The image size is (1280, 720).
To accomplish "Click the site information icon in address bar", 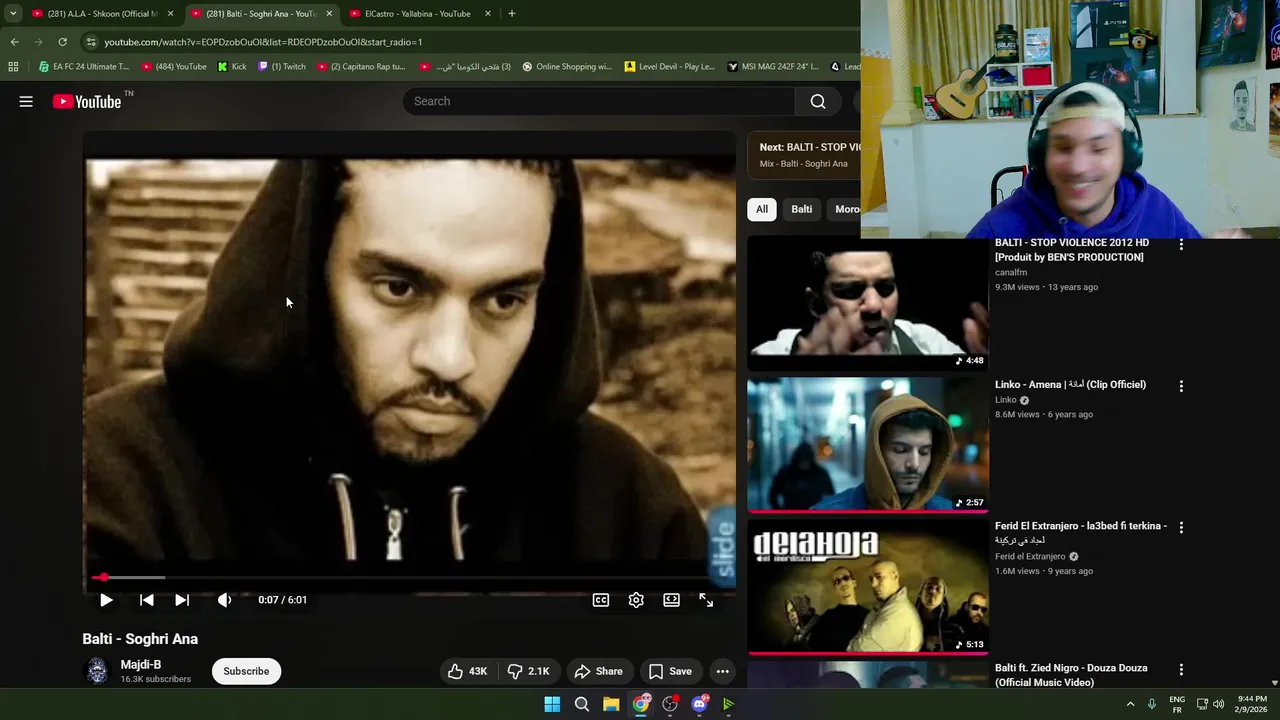I will tap(91, 42).
